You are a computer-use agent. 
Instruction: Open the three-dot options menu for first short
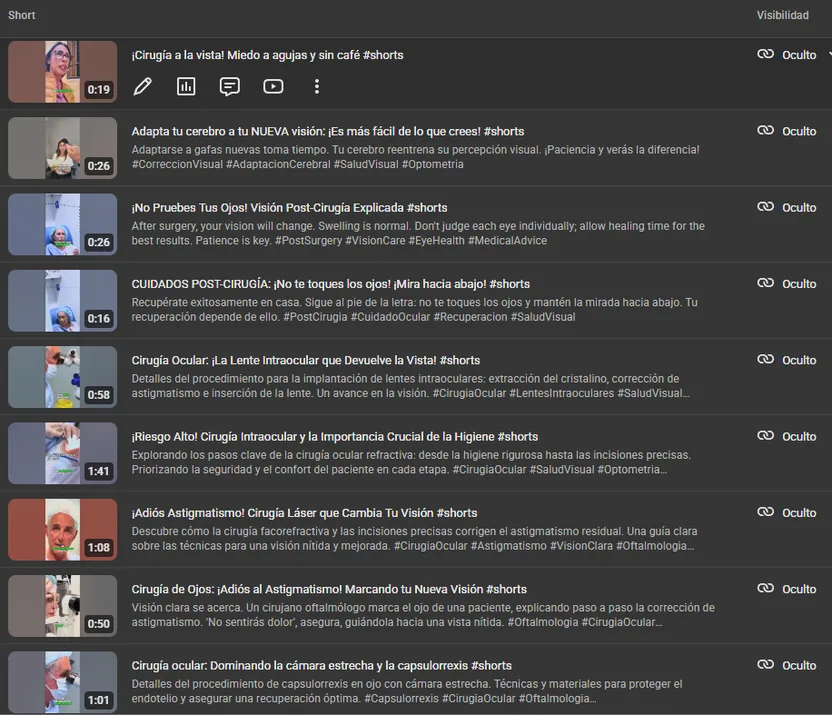317,86
